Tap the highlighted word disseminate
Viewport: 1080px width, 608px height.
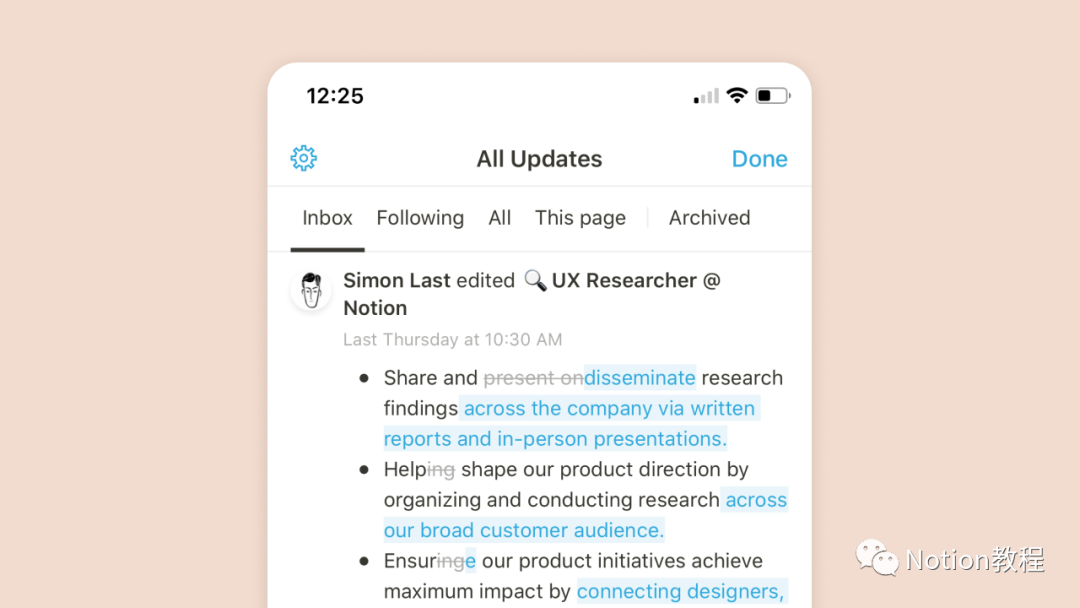(640, 378)
